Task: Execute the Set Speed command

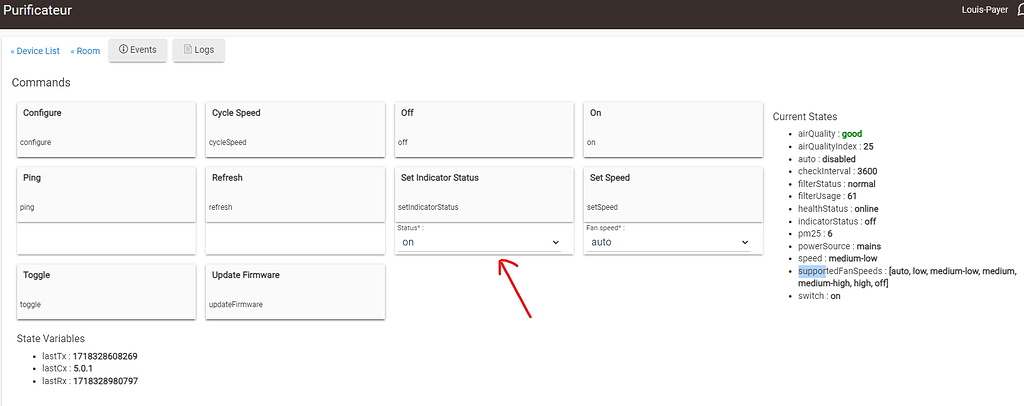Action: pyautogui.click(x=673, y=195)
